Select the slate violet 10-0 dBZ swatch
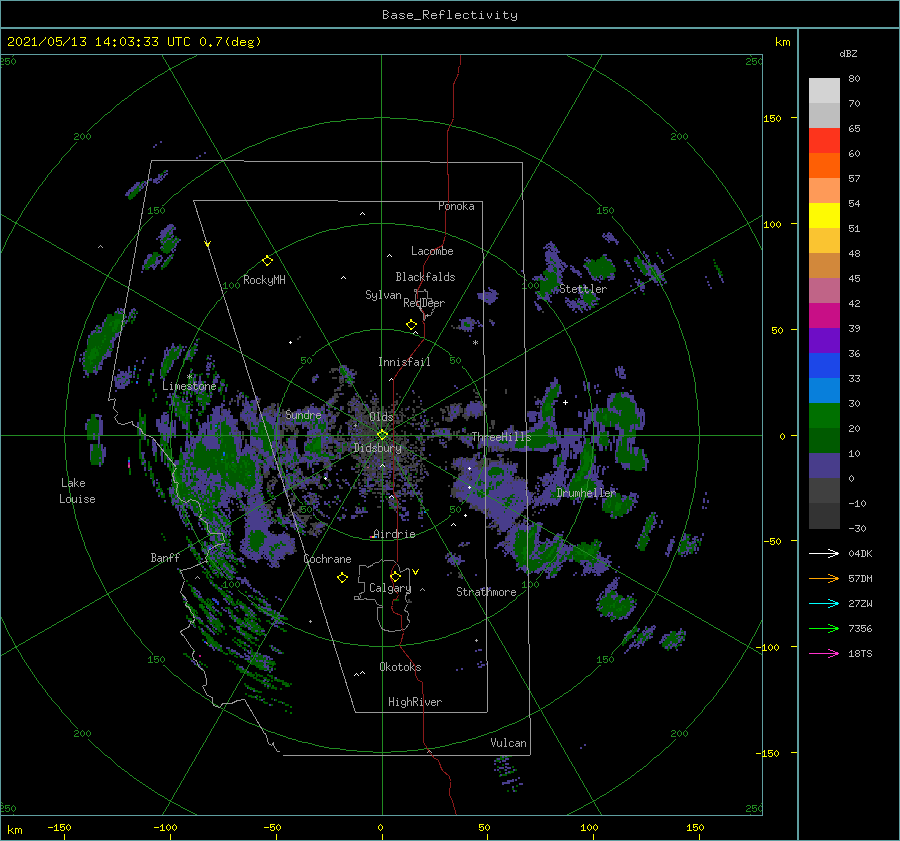Image resolution: width=900 pixels, height=841 pixels. pos(824,466)
